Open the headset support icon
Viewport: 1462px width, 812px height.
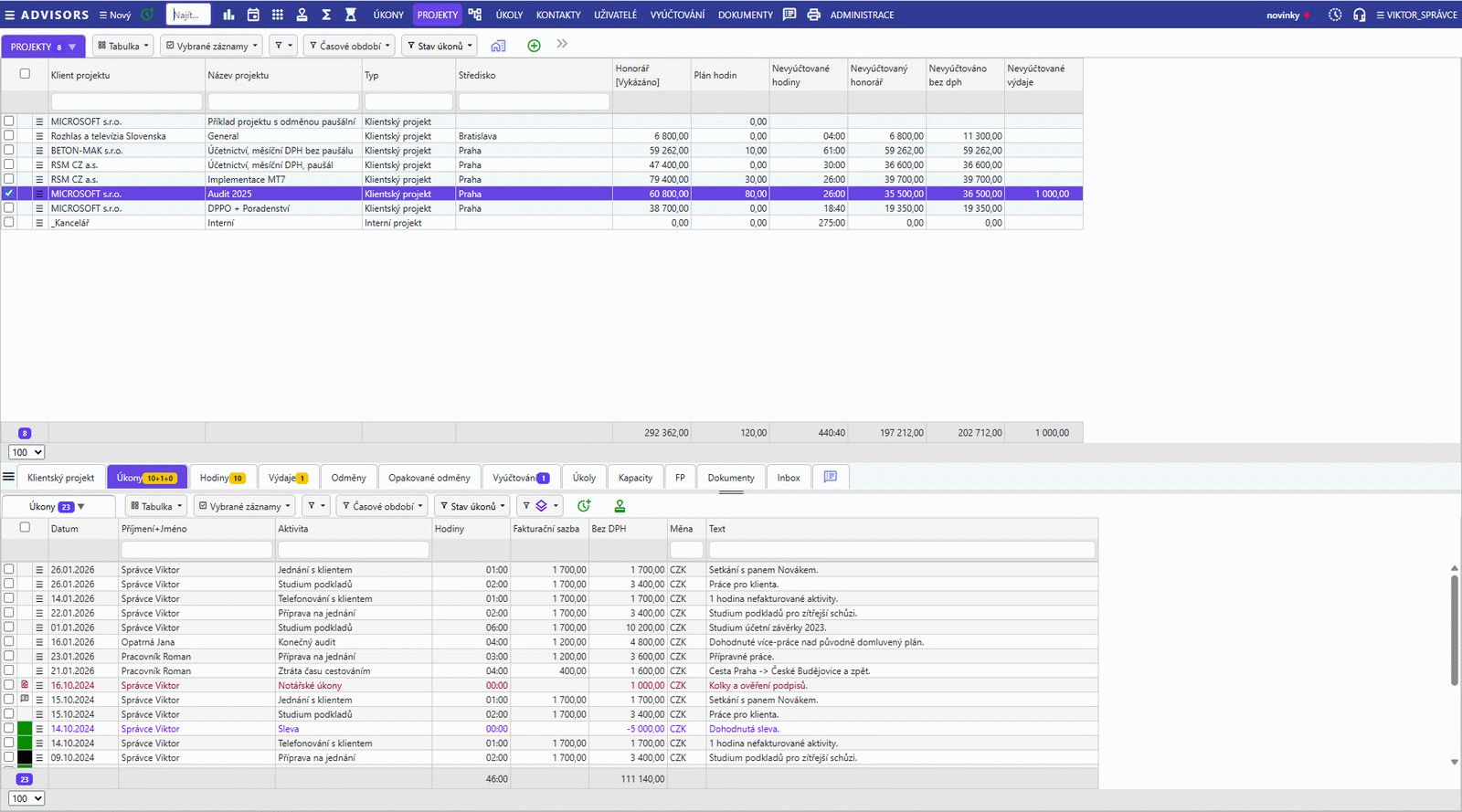(1359, 15)
